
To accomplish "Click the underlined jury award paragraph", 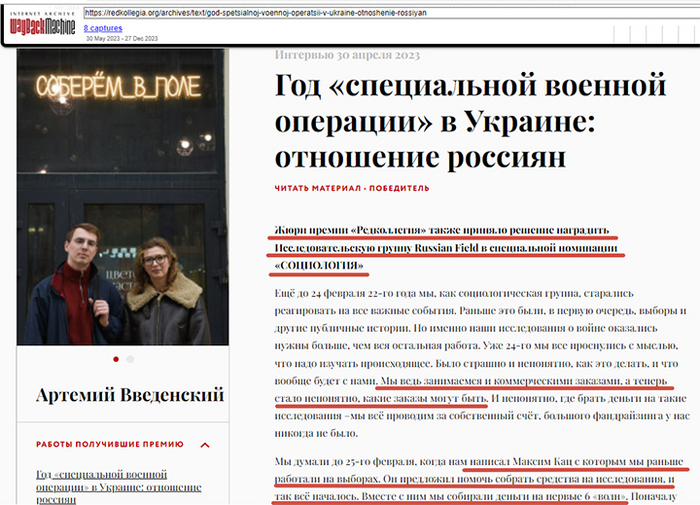I will click(446, 248).
